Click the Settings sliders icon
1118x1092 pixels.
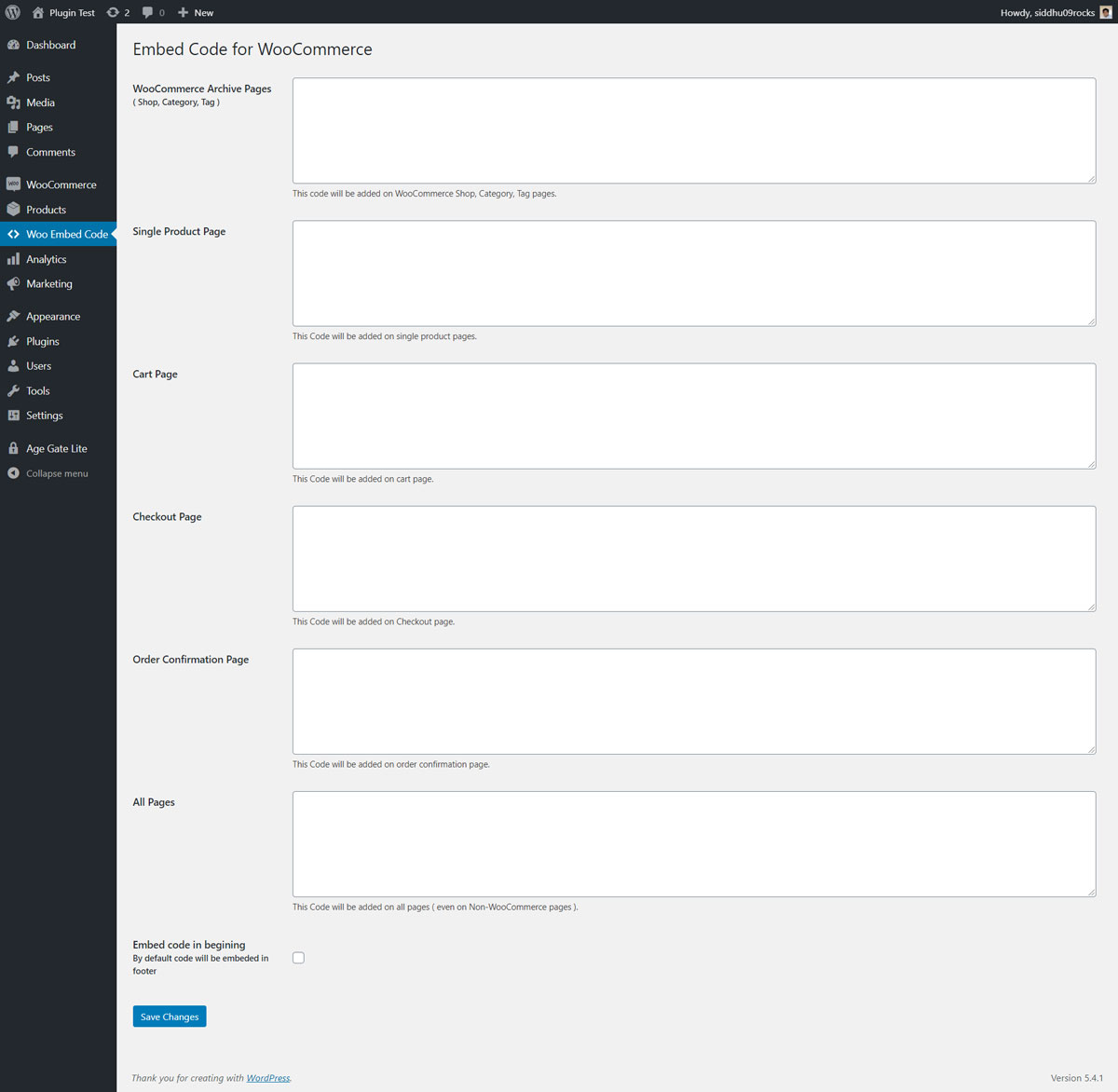(x=13, y=415)
